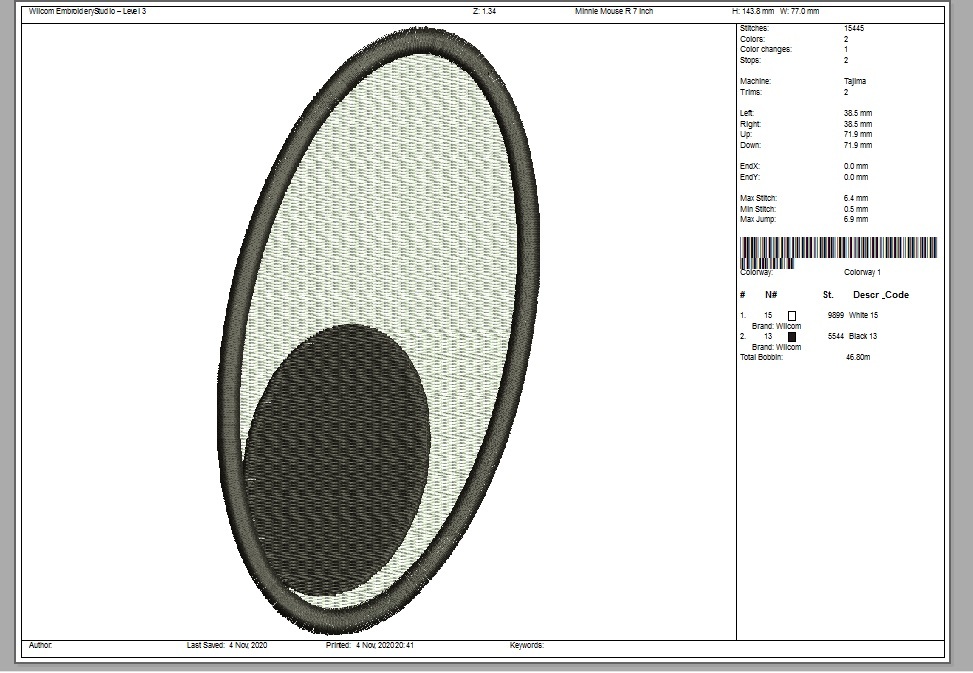Viewport: 973px width, 673px height.
Task: Click the 'Max Stitch:' label
Action: click(758, 198)
